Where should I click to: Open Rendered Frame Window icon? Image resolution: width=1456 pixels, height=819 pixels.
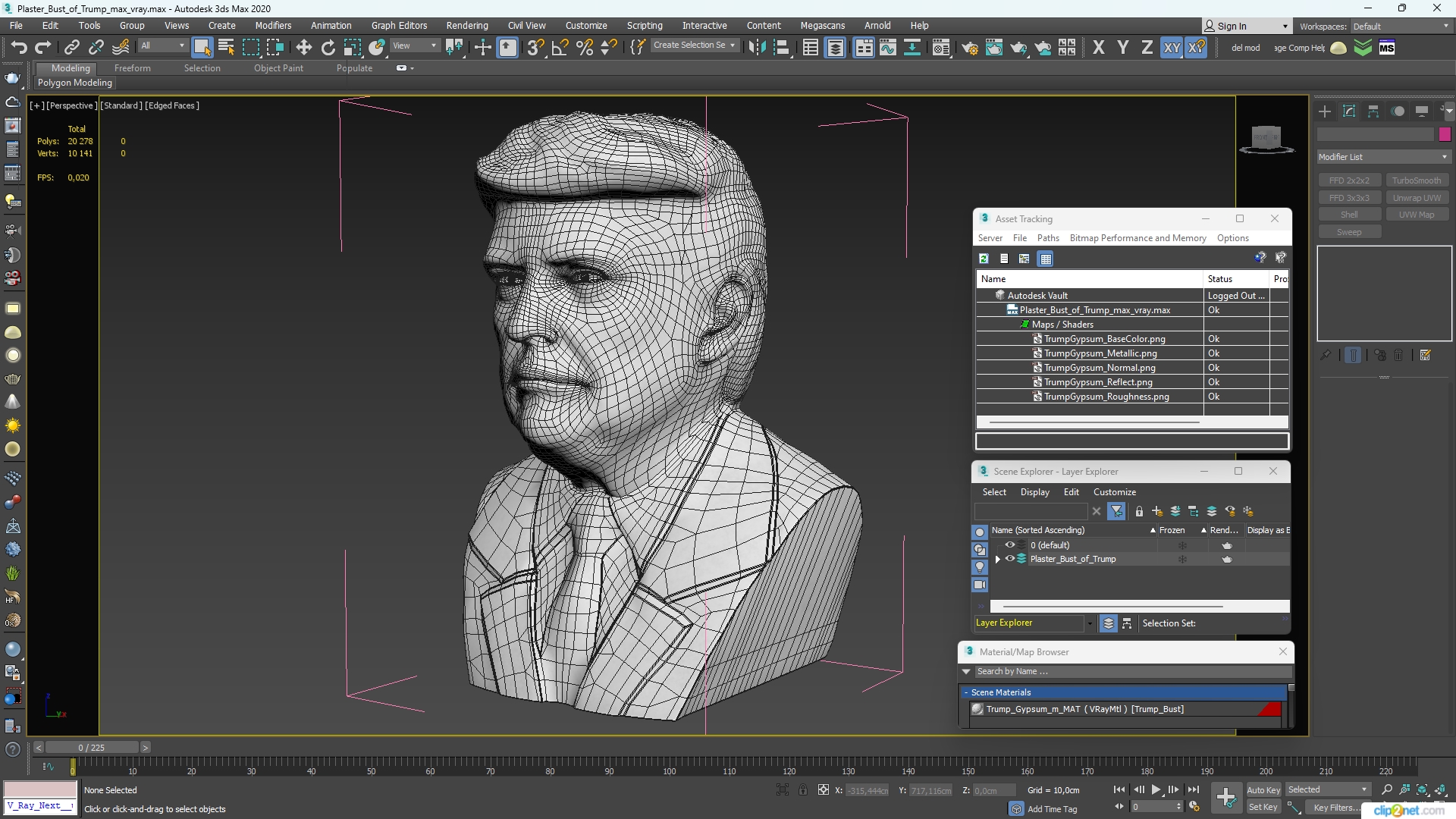coord(994,48)
